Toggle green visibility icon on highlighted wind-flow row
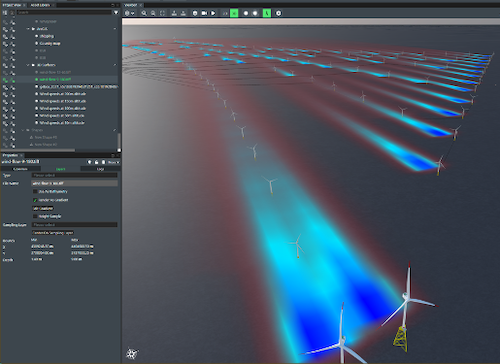 (x=5, y=80)
